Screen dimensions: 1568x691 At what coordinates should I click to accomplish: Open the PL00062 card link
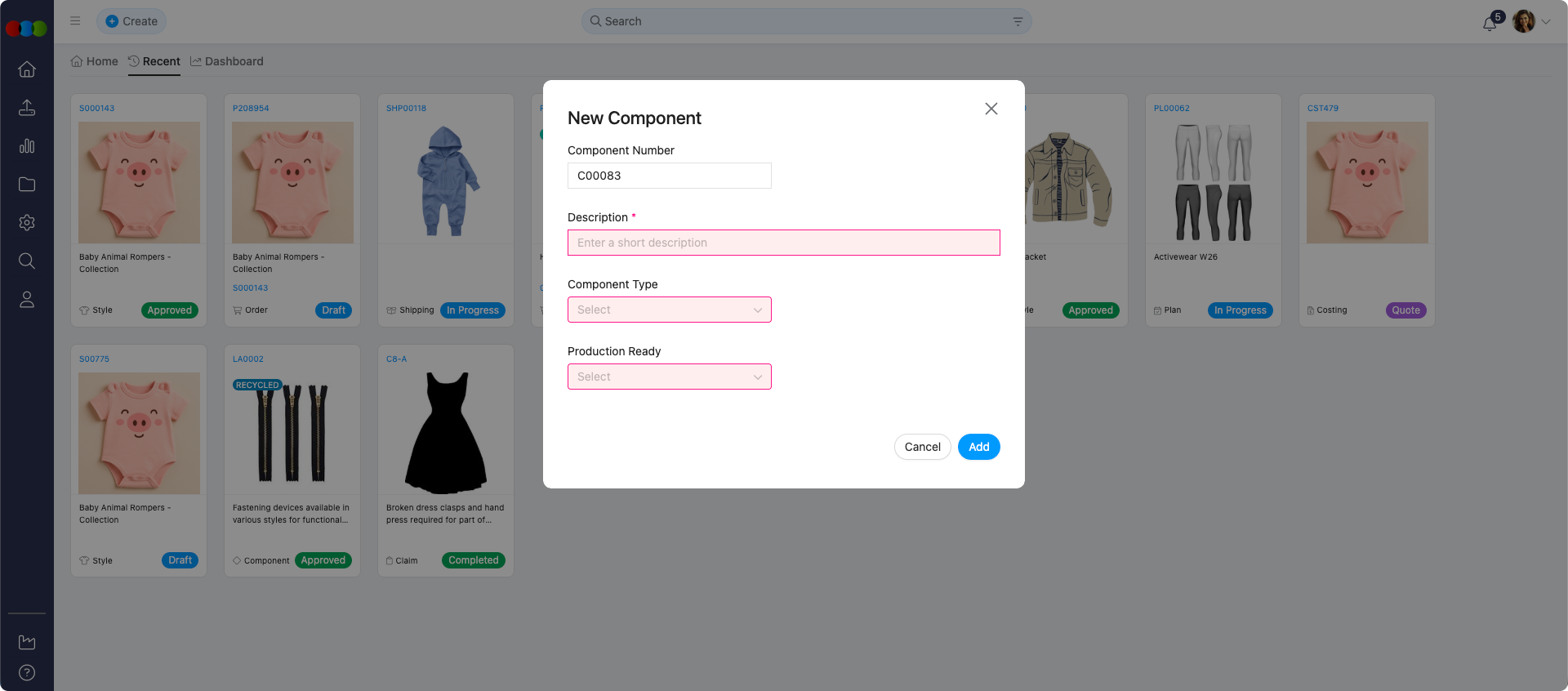coord(1172,108)
